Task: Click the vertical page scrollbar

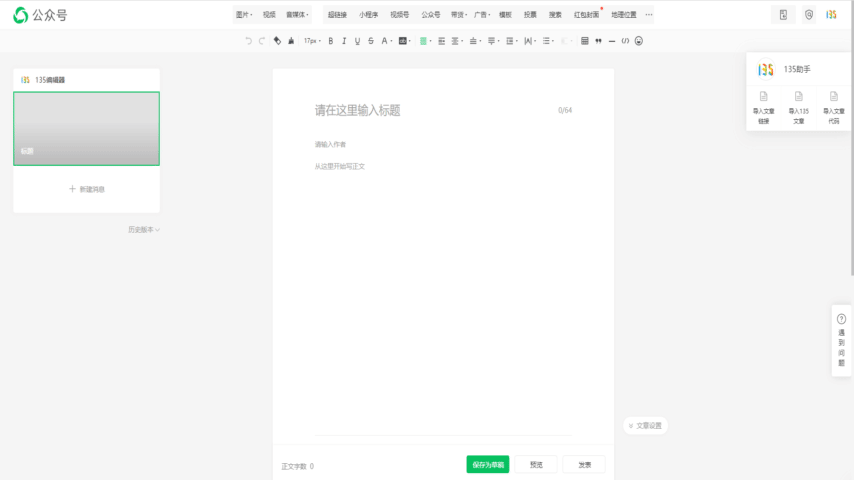Action: point(851,139)
